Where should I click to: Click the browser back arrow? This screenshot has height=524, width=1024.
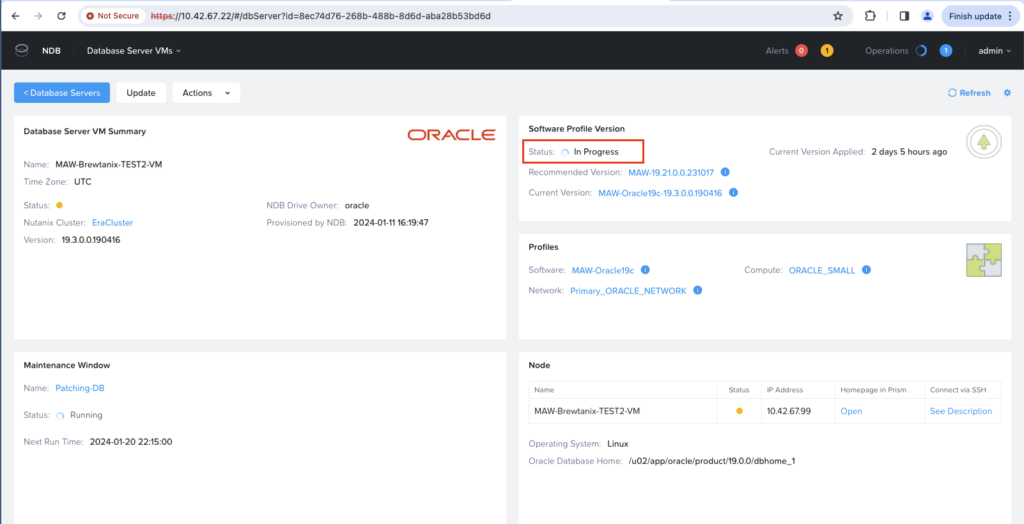[x=16, y=16]
